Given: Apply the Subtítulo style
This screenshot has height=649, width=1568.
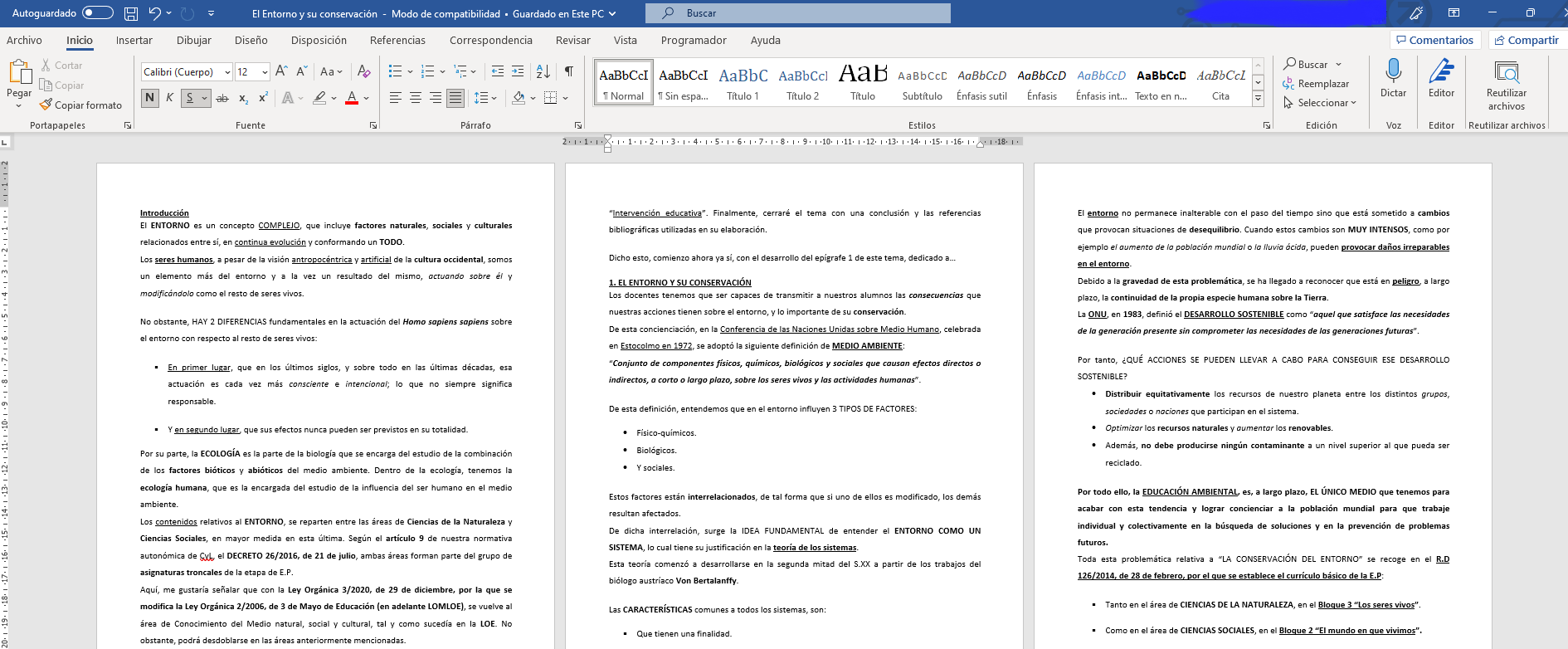Looking at the screenshot, I should 923,82.
